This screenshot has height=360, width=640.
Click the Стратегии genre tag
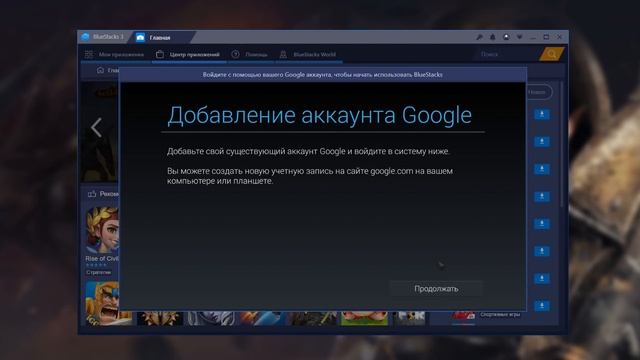(x=98, y=272)
